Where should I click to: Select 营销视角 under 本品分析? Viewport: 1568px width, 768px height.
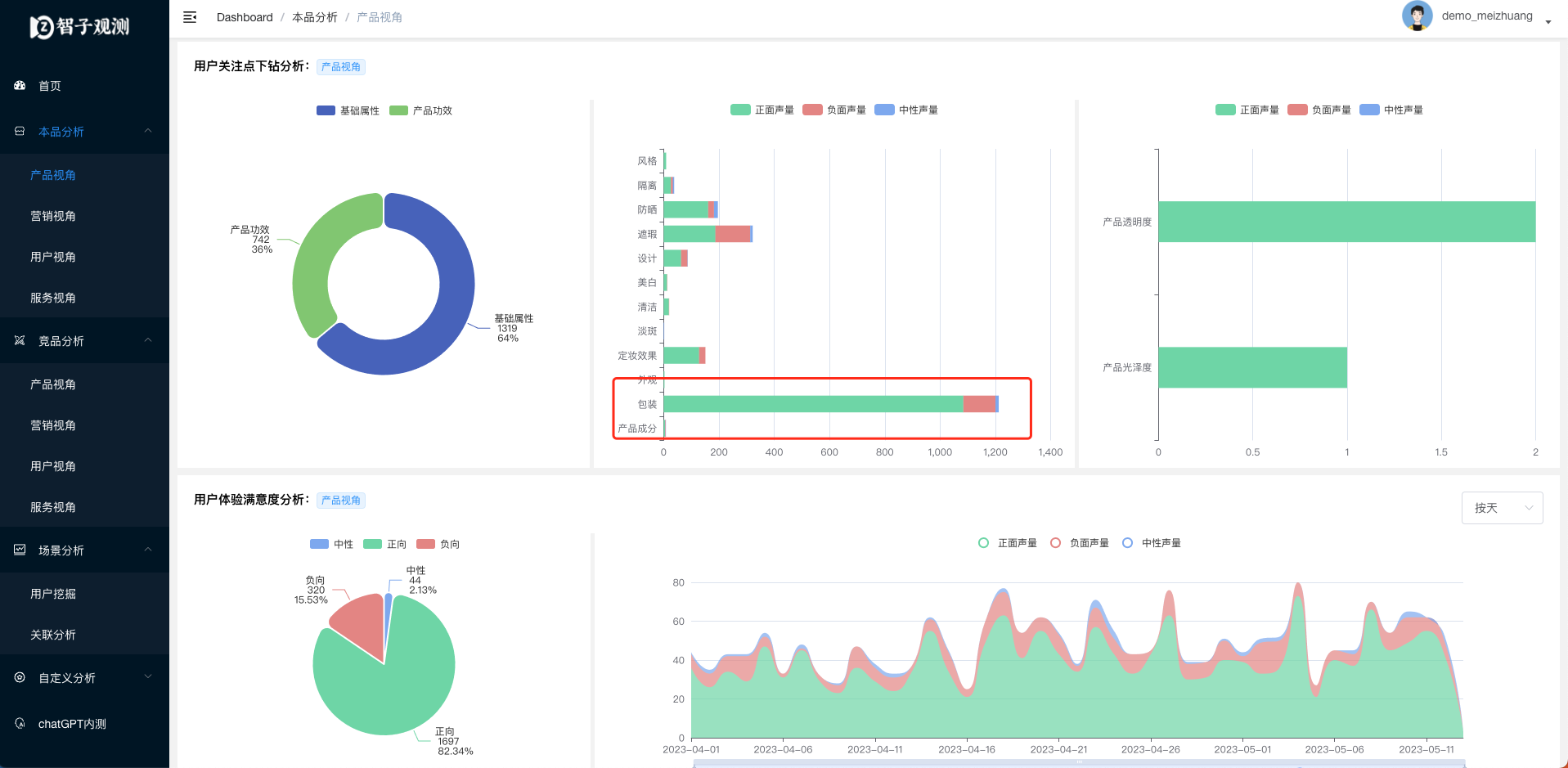point(84,216)
